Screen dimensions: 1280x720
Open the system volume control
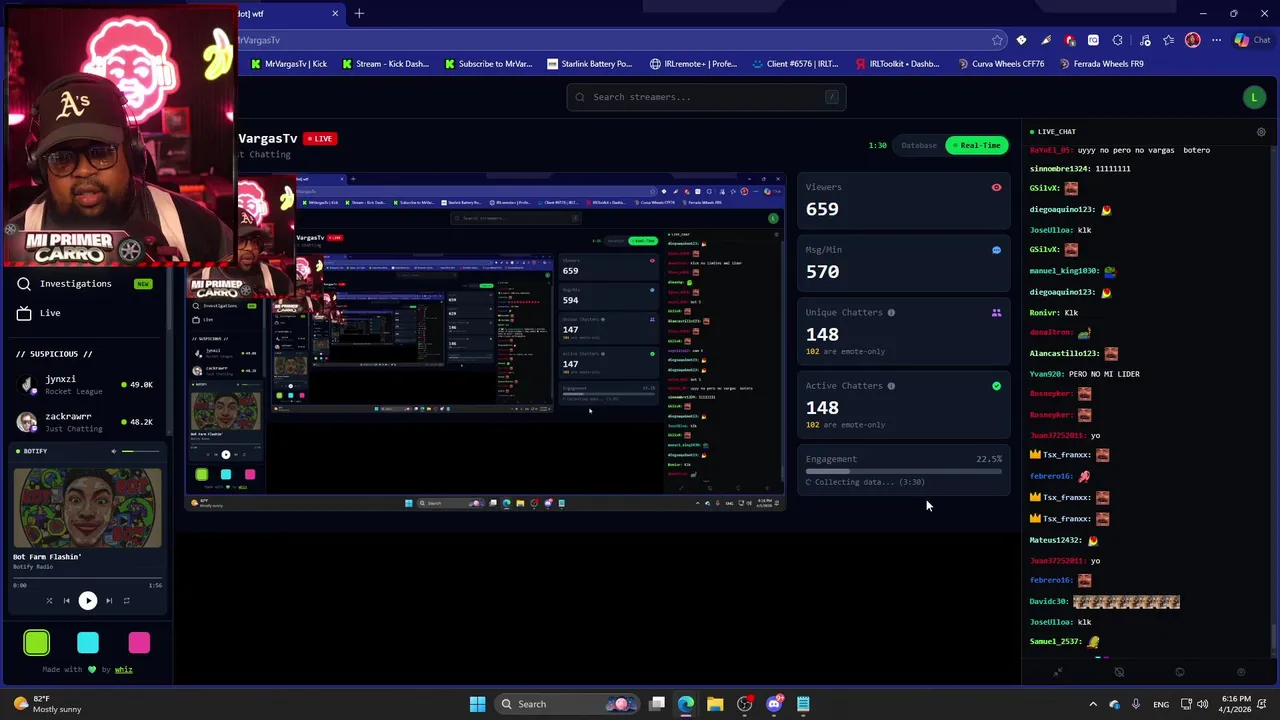[1202, 704]
